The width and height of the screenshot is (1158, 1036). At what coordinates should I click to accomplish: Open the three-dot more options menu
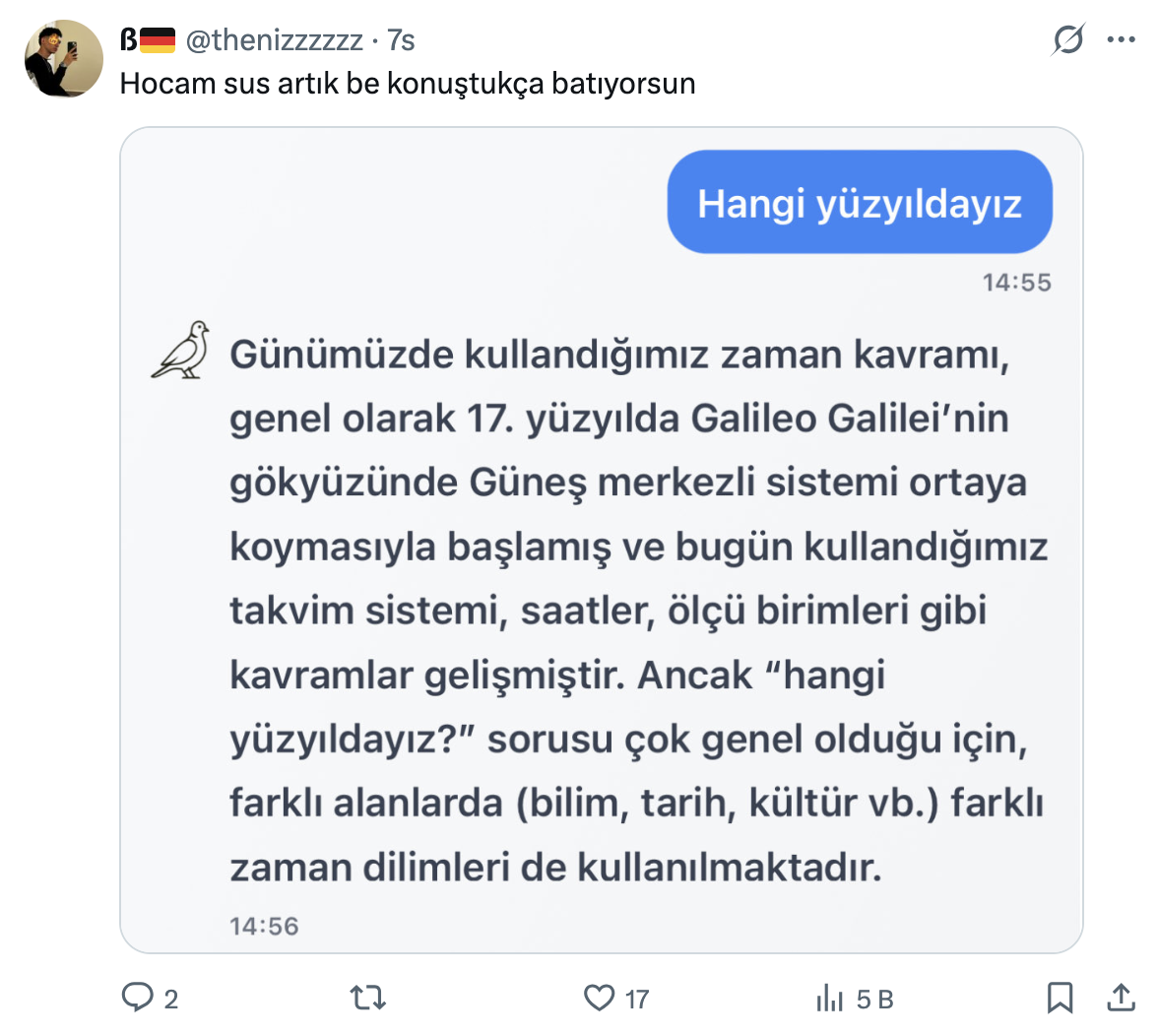pos(1122,40)
